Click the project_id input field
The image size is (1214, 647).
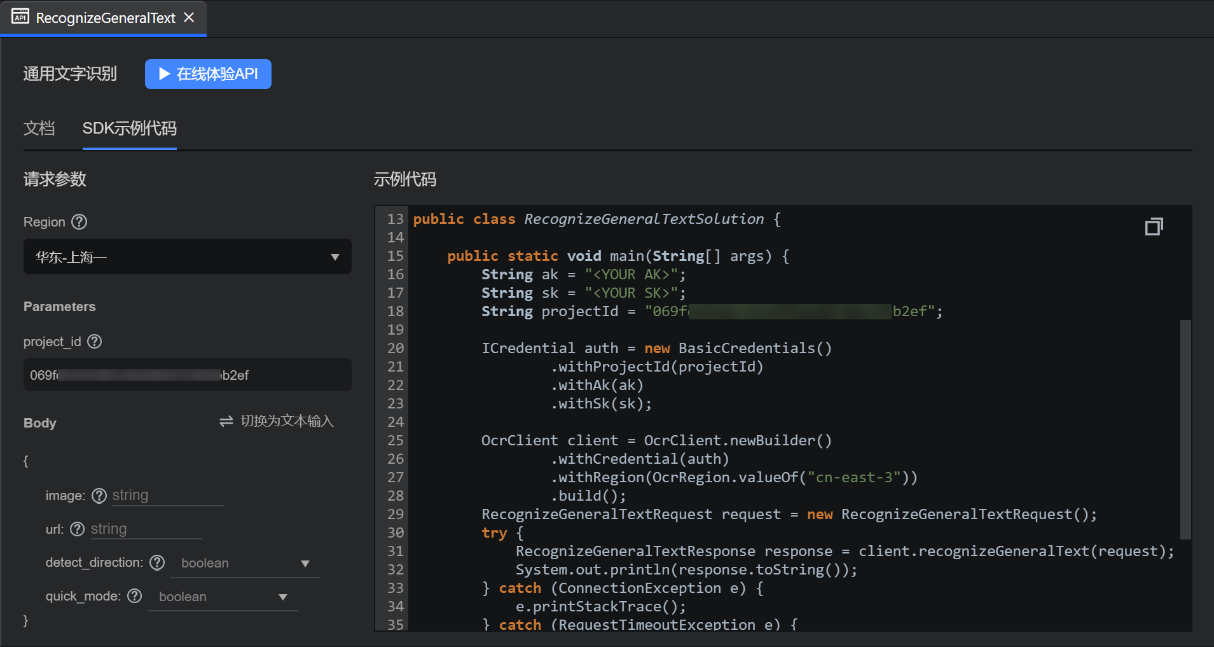pyautogui.click(x=187, y=375)
